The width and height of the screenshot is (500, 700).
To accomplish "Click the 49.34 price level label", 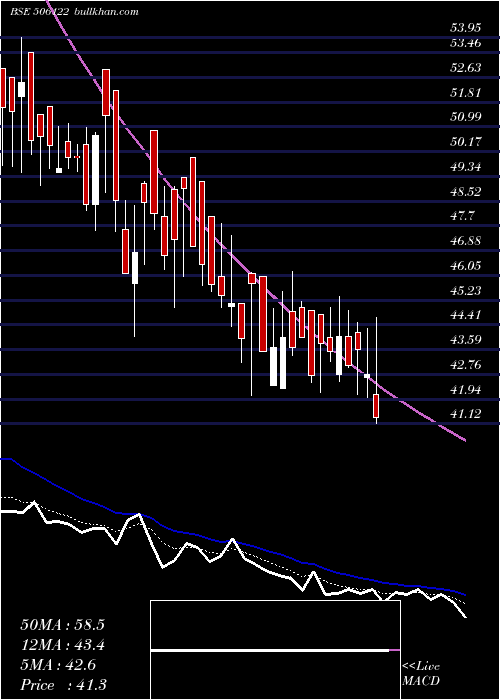I will click(x=466, y=167).
